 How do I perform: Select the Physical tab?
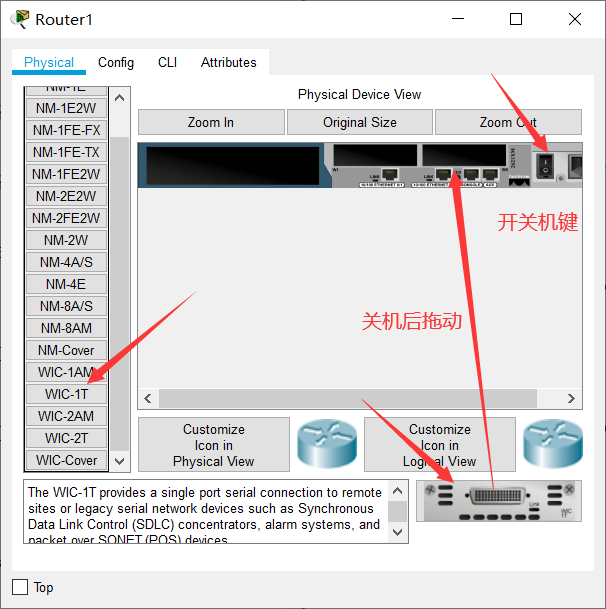pyautogui.click(x=49, y=63)
